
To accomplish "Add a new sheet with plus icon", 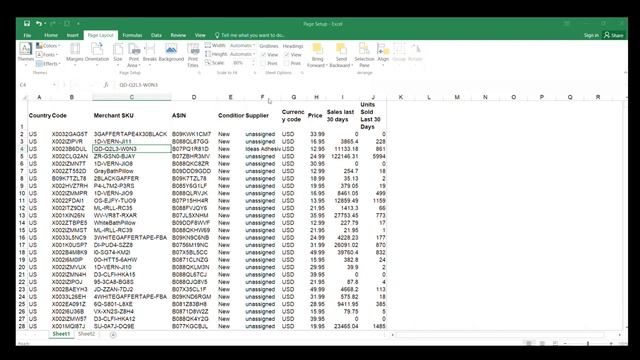I will point(113,335).
